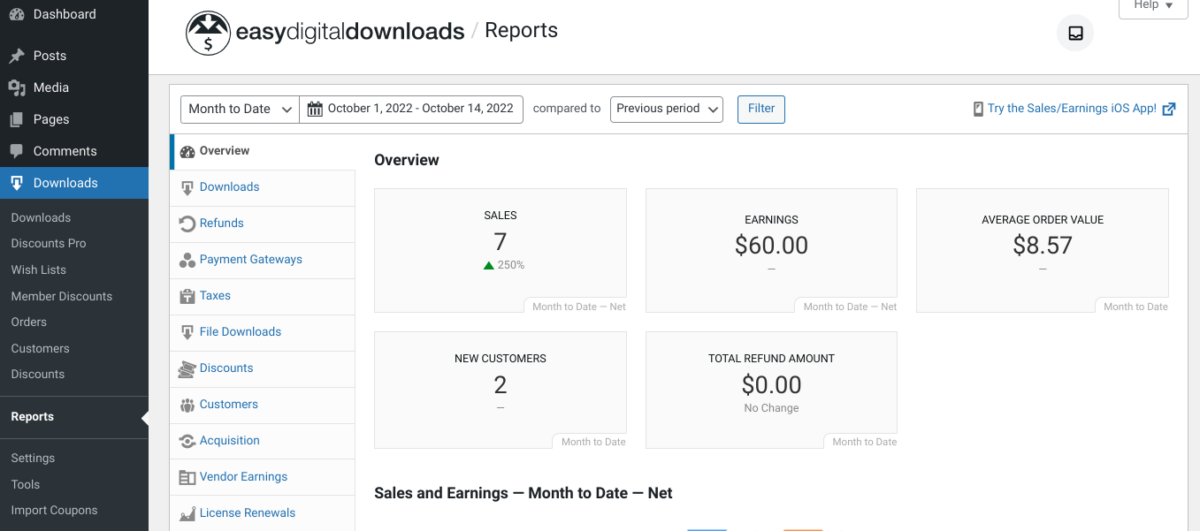Click the Overview gauge icon
The height and width of the screenshot is (531, 1200).
[187, 151]
